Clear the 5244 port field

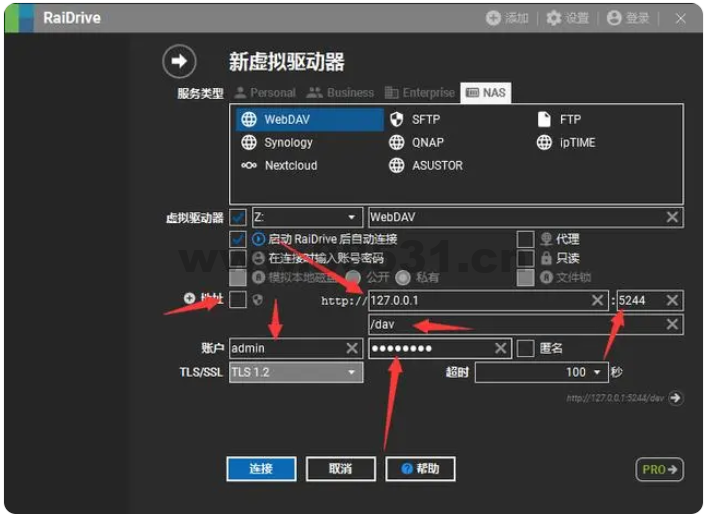(x=672, y=300)
